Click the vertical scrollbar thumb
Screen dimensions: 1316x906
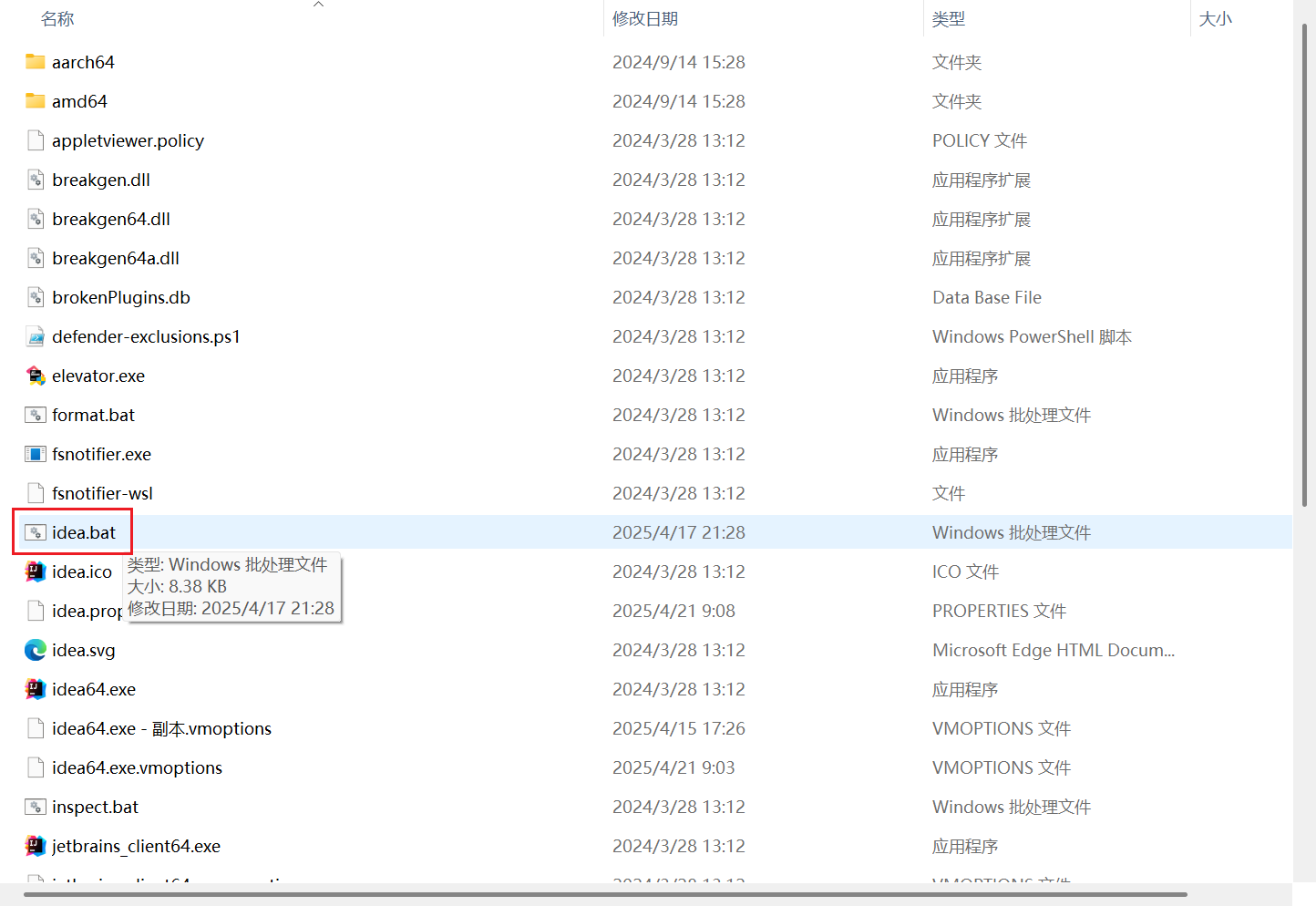(1304, 264)
